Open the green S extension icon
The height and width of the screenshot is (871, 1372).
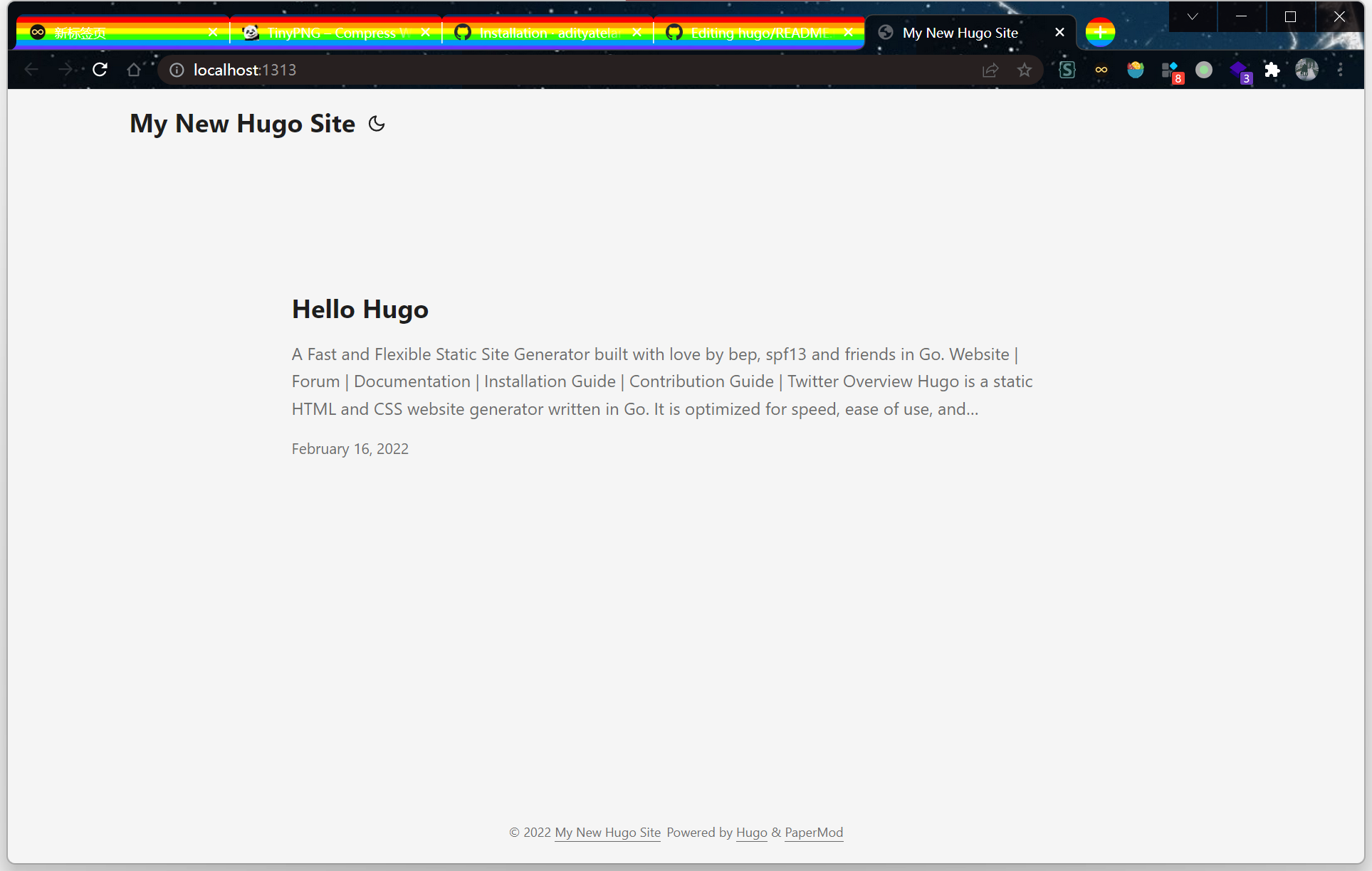pos(1067,70)
